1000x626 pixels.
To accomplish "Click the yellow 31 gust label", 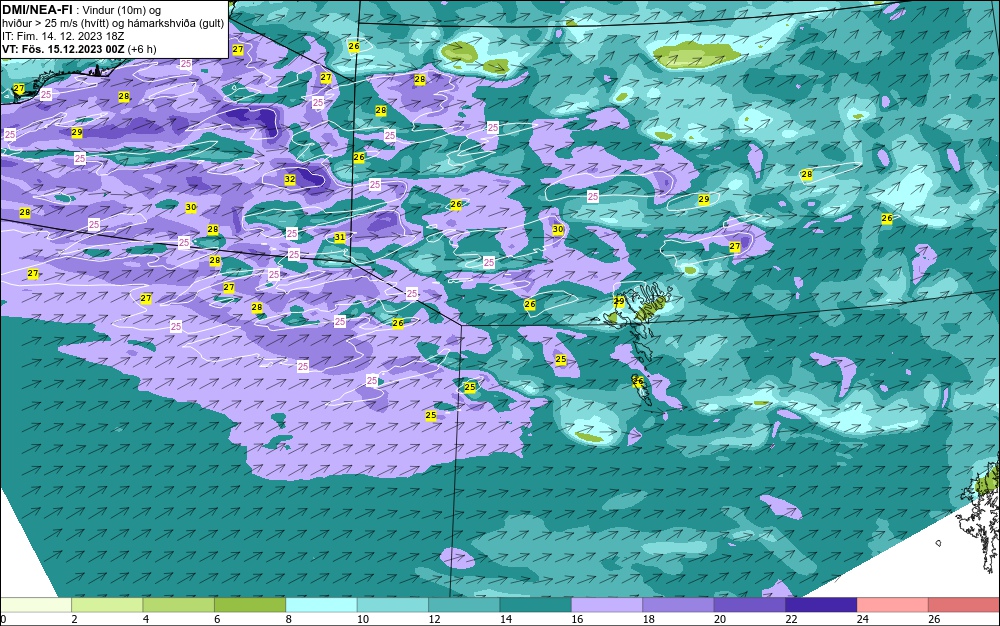I will pos(340,237).
